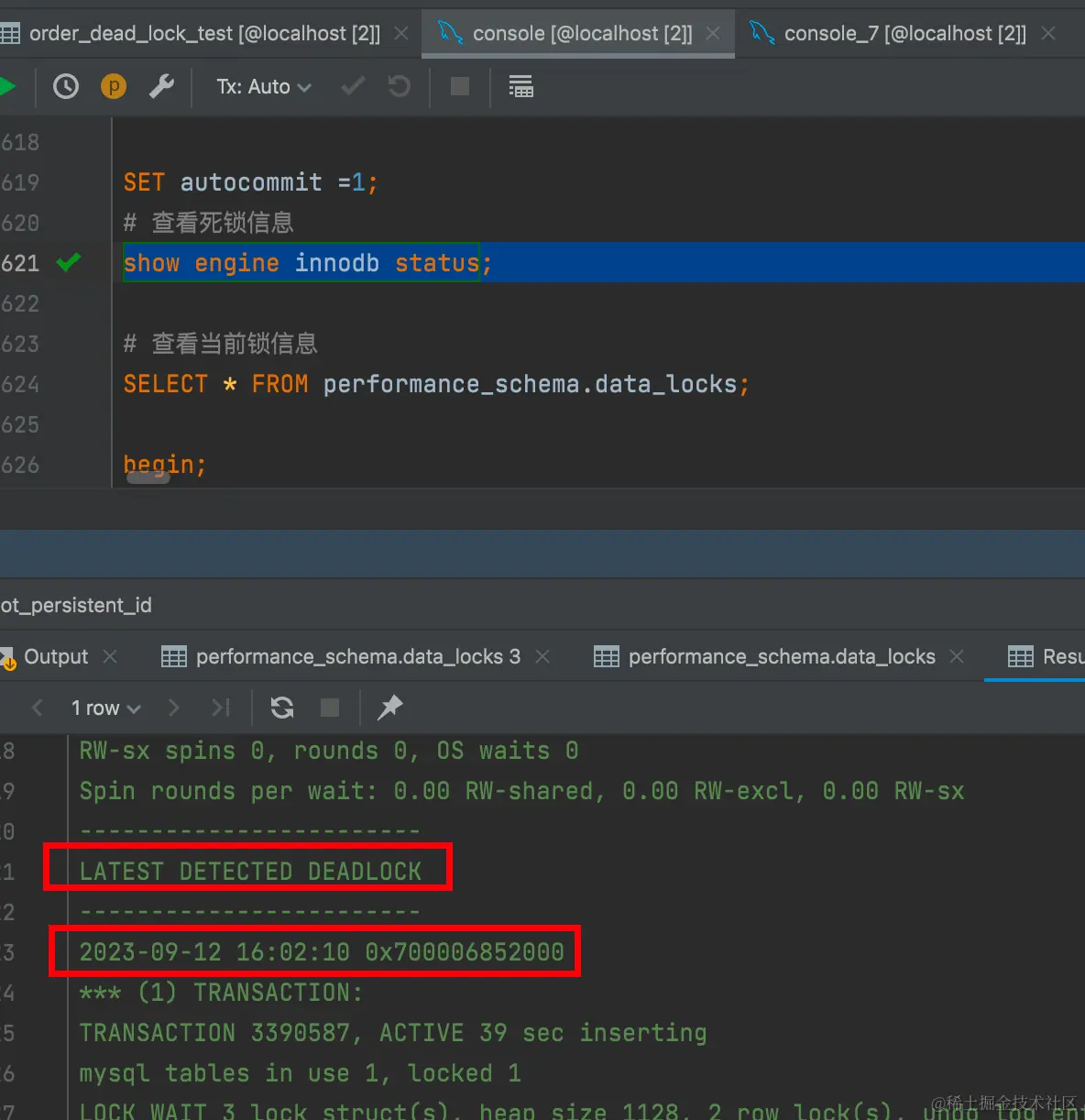Close the performance_schema.data_locks 3 tab
Image resolution: width=1085 pixels, height=1120 pixels.
[x=542, y=656]
